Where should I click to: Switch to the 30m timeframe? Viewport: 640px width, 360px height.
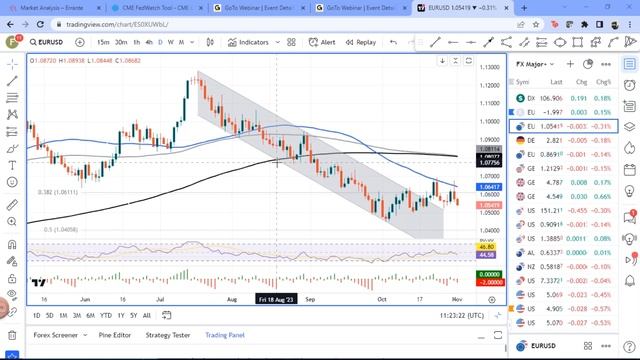pyautogui.click(x=121, y=42)
